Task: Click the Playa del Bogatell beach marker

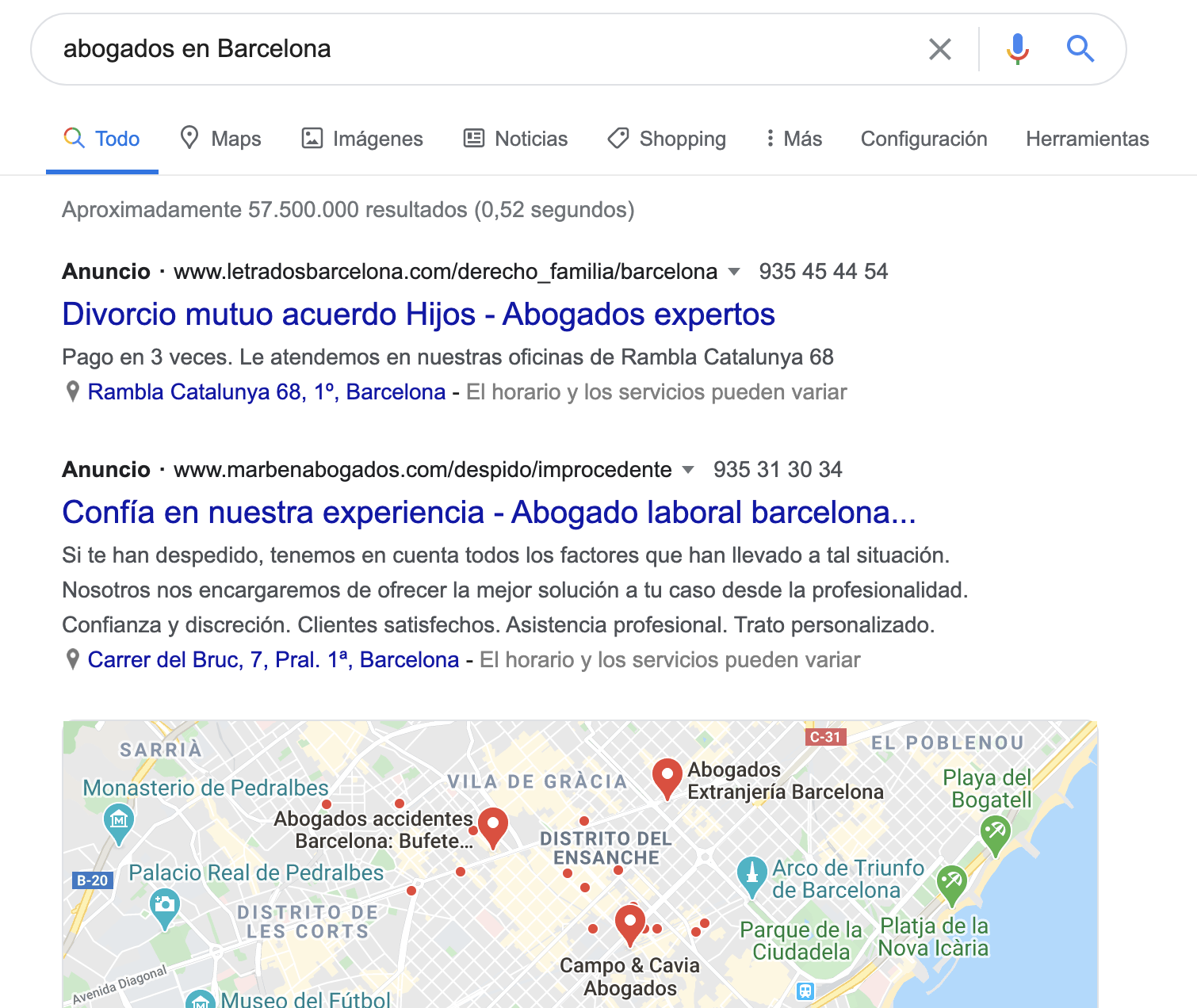Action: click(995, 835)
